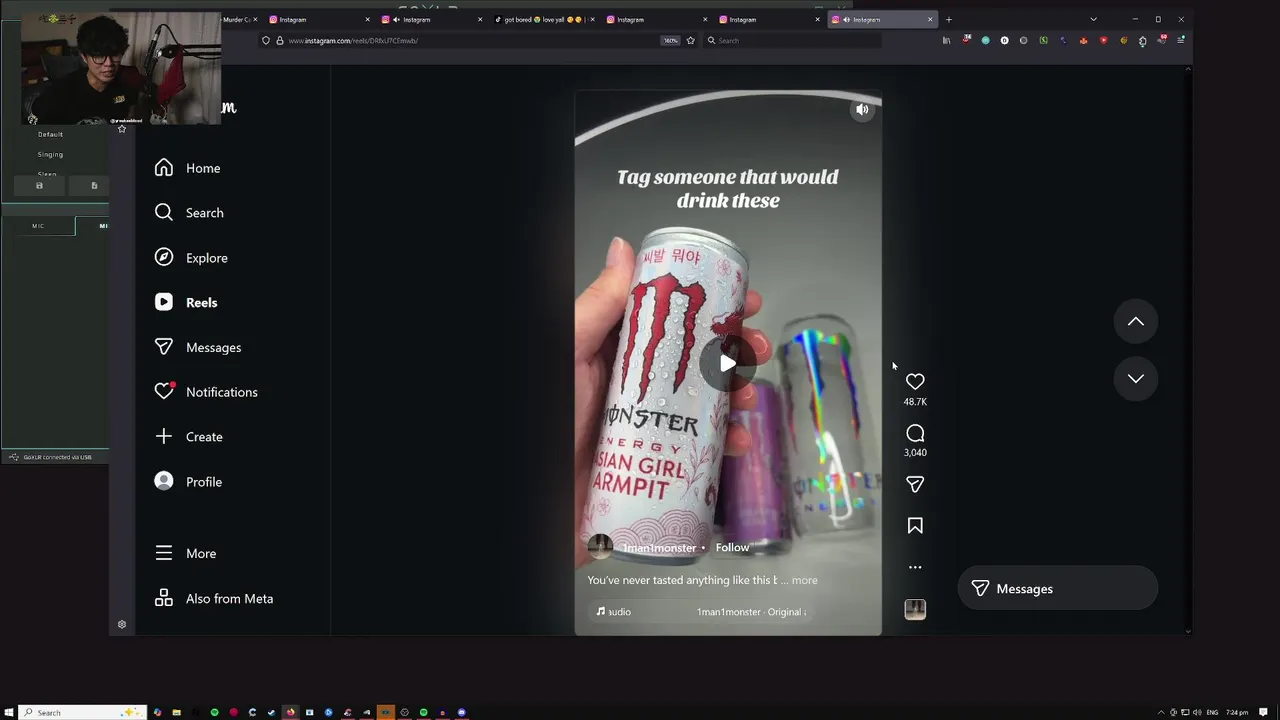The image size is (1280, 720).
Task: Open the More menu in sidebar
Action: click(x=186, y=553)
